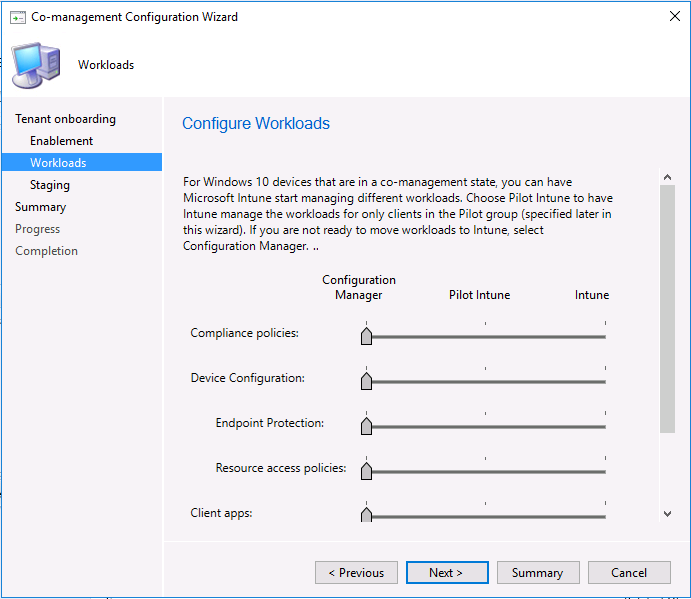Image resolution: width=691 pixels, height=599 pixels.
Task: Jump to the Summary step in sidebar
Action: pos(41,207)
